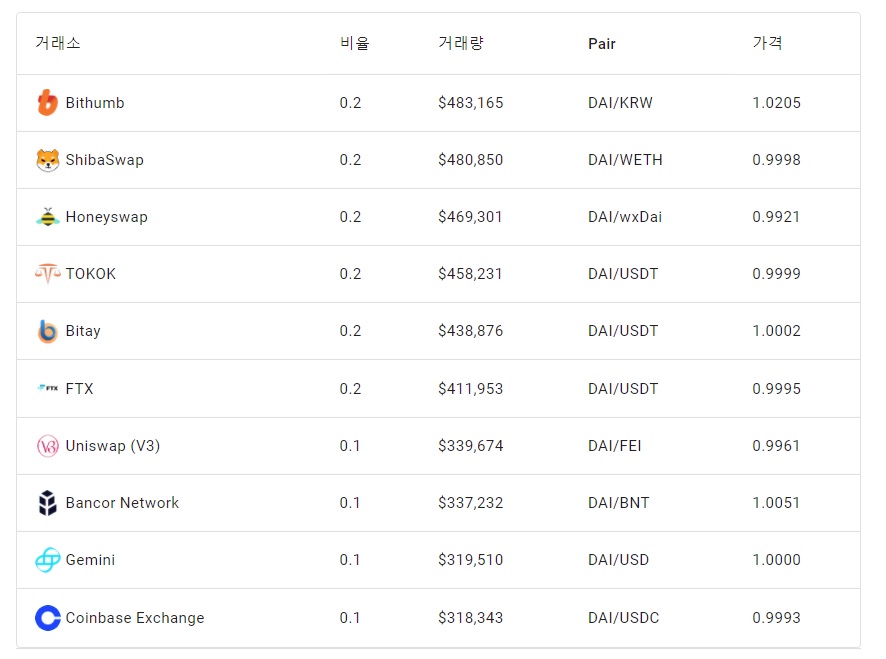Click the Gemini logo icon
The width and height of the screenshot is (886, 659).
pyautogui.click(x=47, y=560)
